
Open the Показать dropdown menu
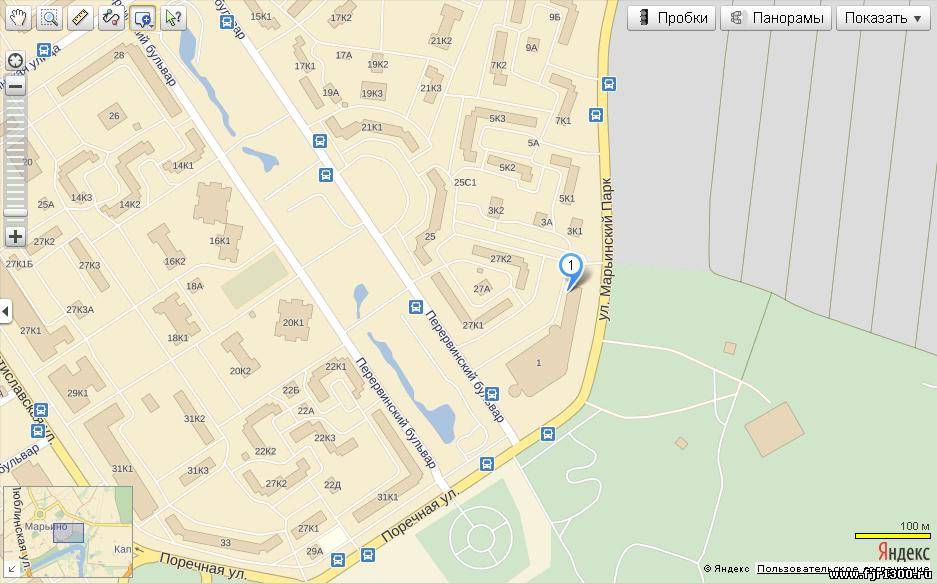point(883,18)
